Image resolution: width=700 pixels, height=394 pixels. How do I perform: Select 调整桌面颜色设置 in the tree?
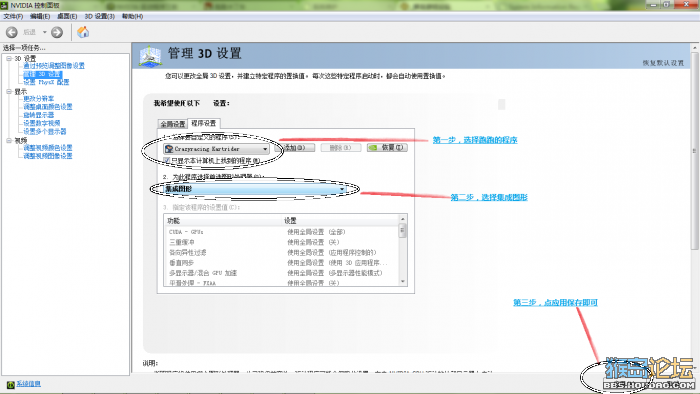(48, 107)
